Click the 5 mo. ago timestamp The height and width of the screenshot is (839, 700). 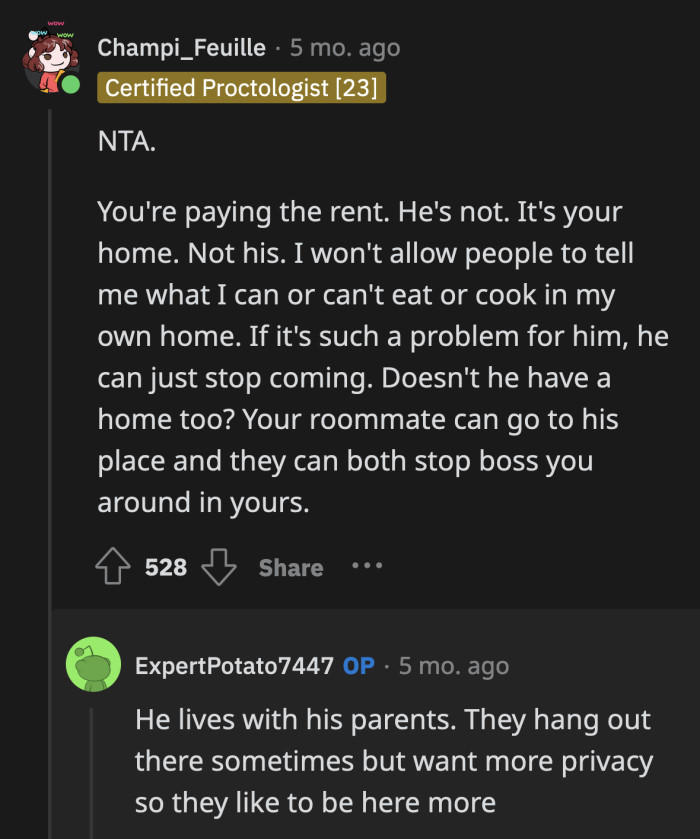click(343, 46)
